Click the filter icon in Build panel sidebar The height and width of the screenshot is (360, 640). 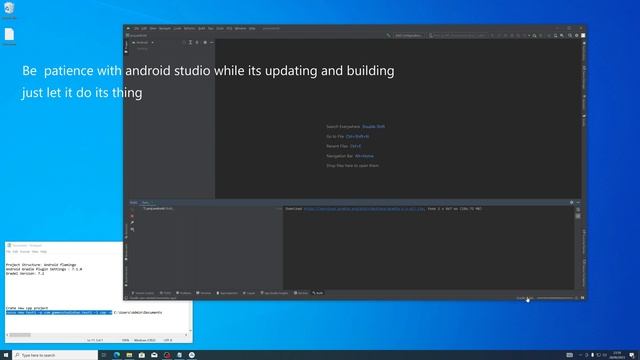pyautogui.click(x=132, y=229)
